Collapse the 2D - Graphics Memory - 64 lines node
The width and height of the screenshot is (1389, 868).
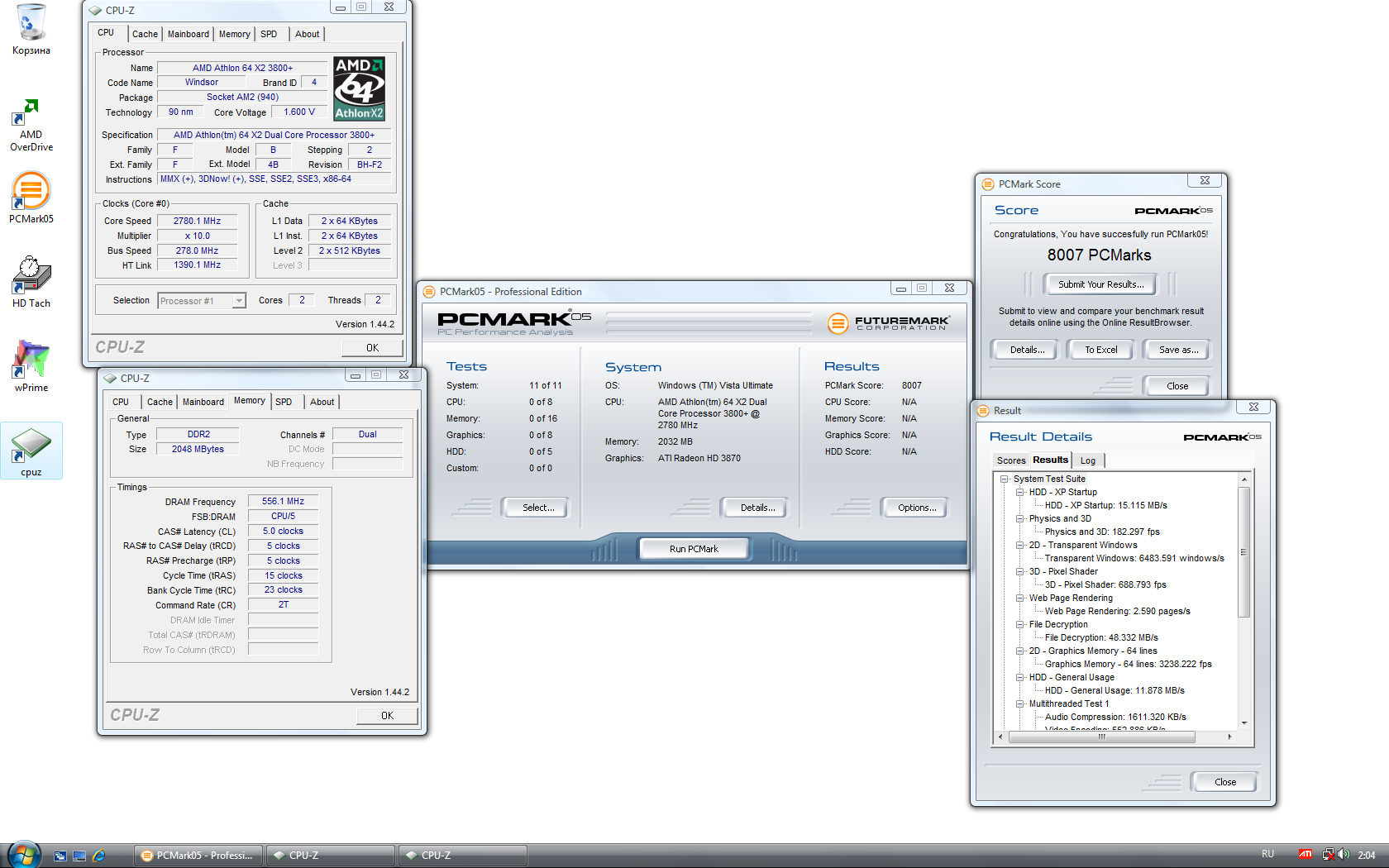[1019, 651]
